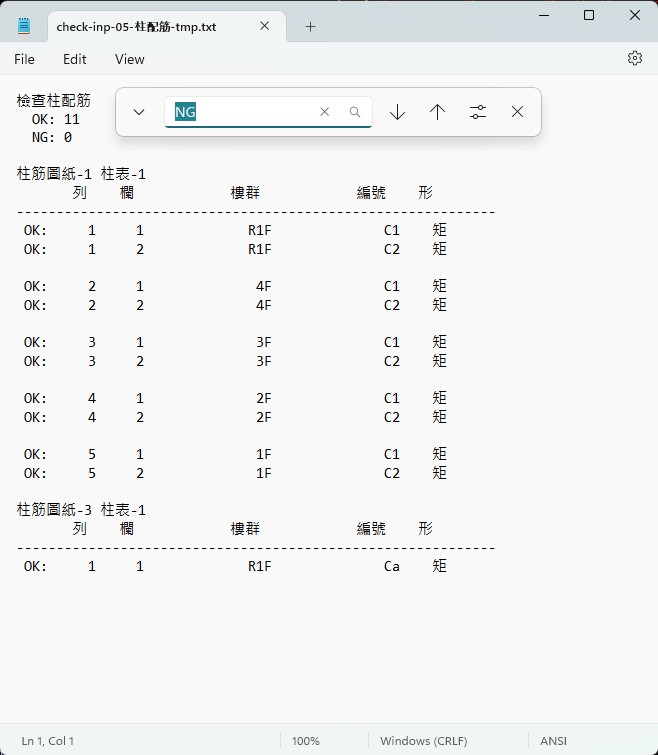Click 1F in the row 5 column 2 line

[x=263, y=473]
